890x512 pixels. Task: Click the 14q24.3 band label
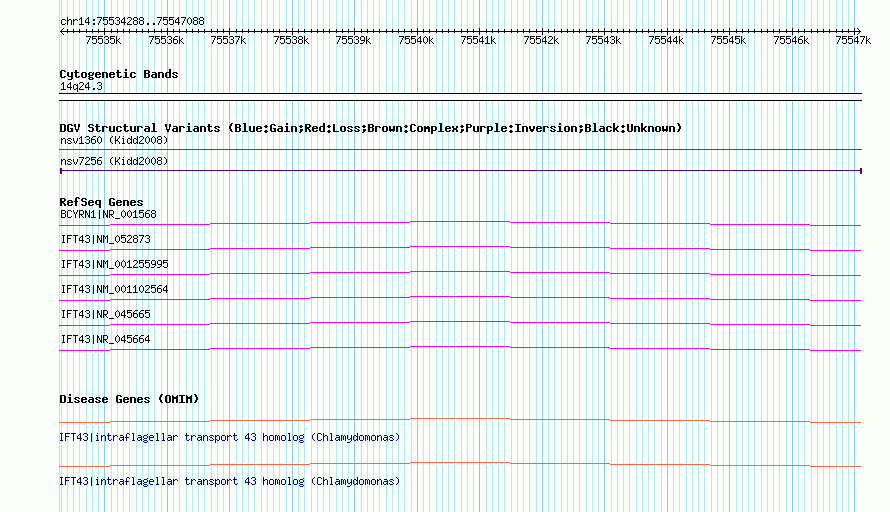click(x=81, y=86)
